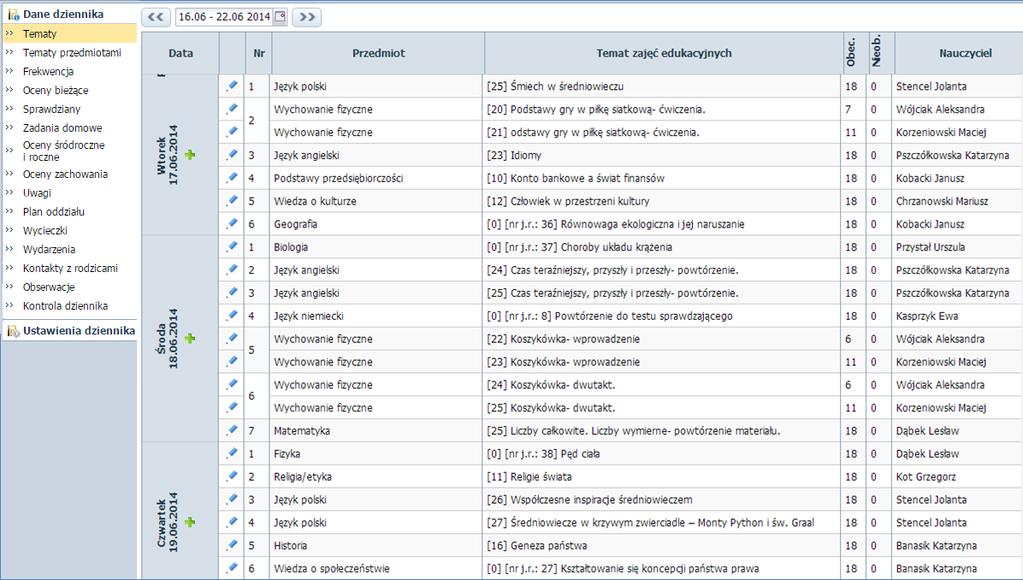Click teacher name Chrzanowski Mariusz

point(941,201)
